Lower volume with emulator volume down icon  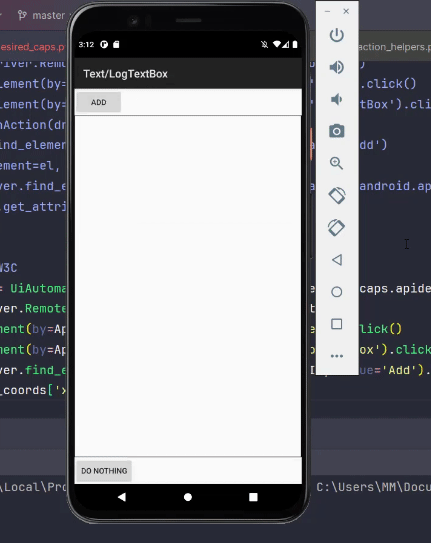pos(336,99)
